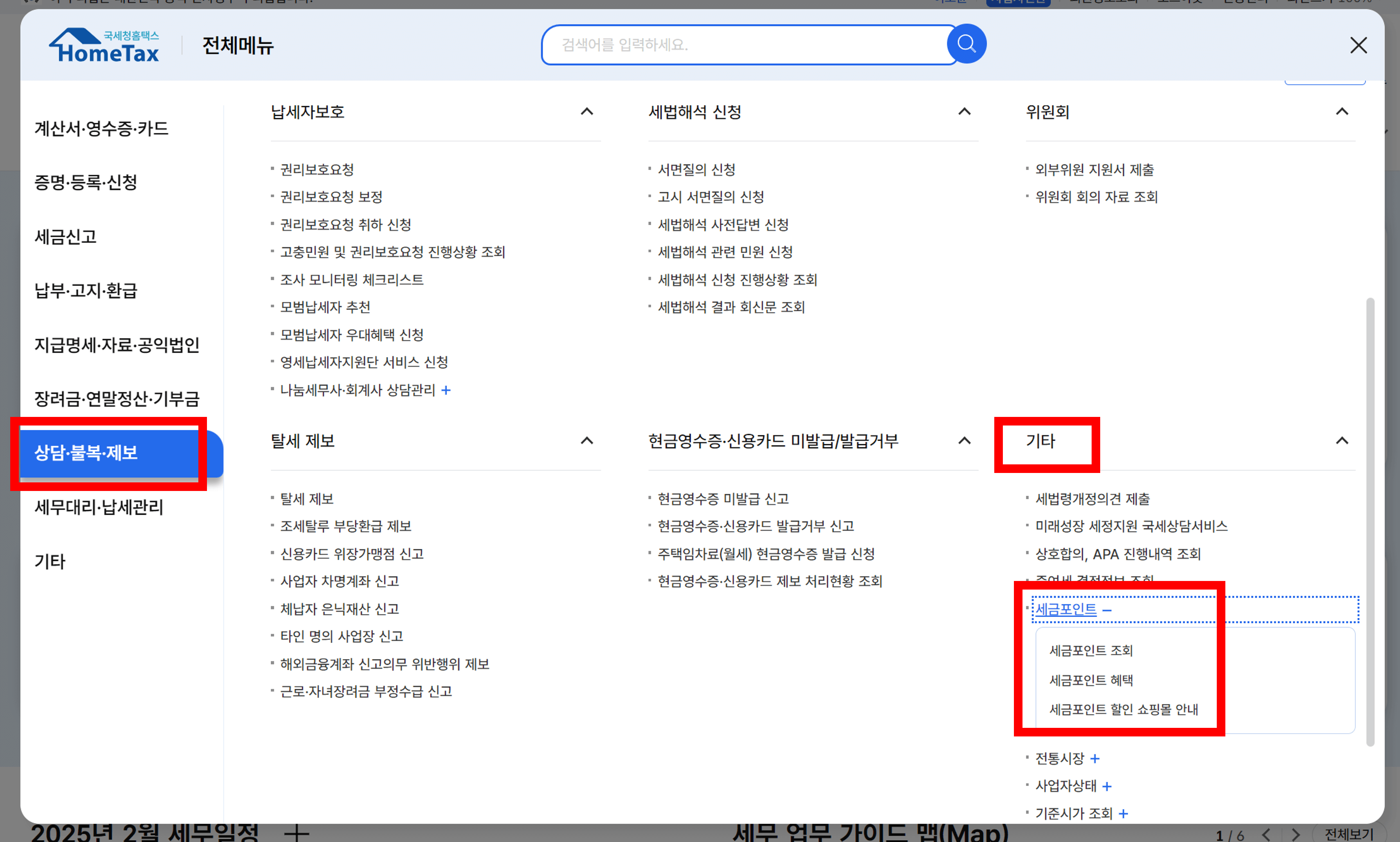Click the search magnifier icon
Image resolution: width=1400 pixels, height=842 pixels.
965,44
